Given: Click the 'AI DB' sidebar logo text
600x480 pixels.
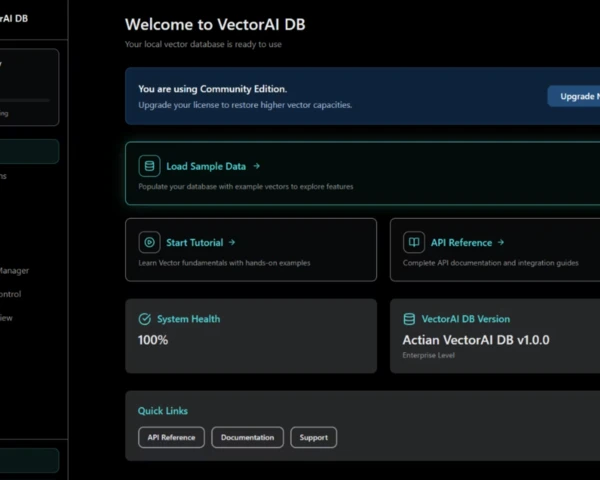Looking at the screenshot, I should [x=14, y=18].
